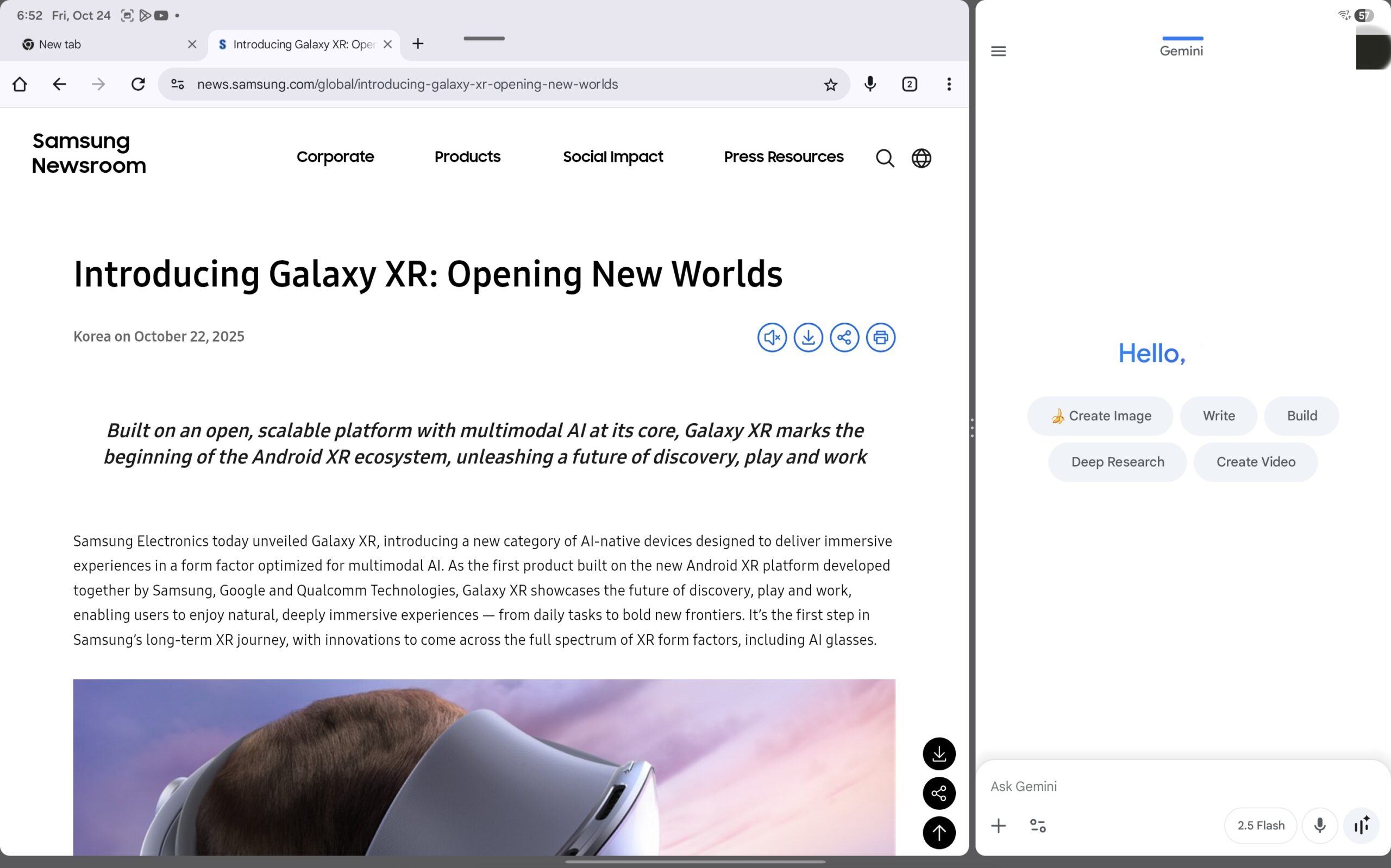Image resolution: width=1391 pixels, height=868 pixels.
Task: Open the Press Resources menu
Action: pyautogui.click(x=784, y=157)
